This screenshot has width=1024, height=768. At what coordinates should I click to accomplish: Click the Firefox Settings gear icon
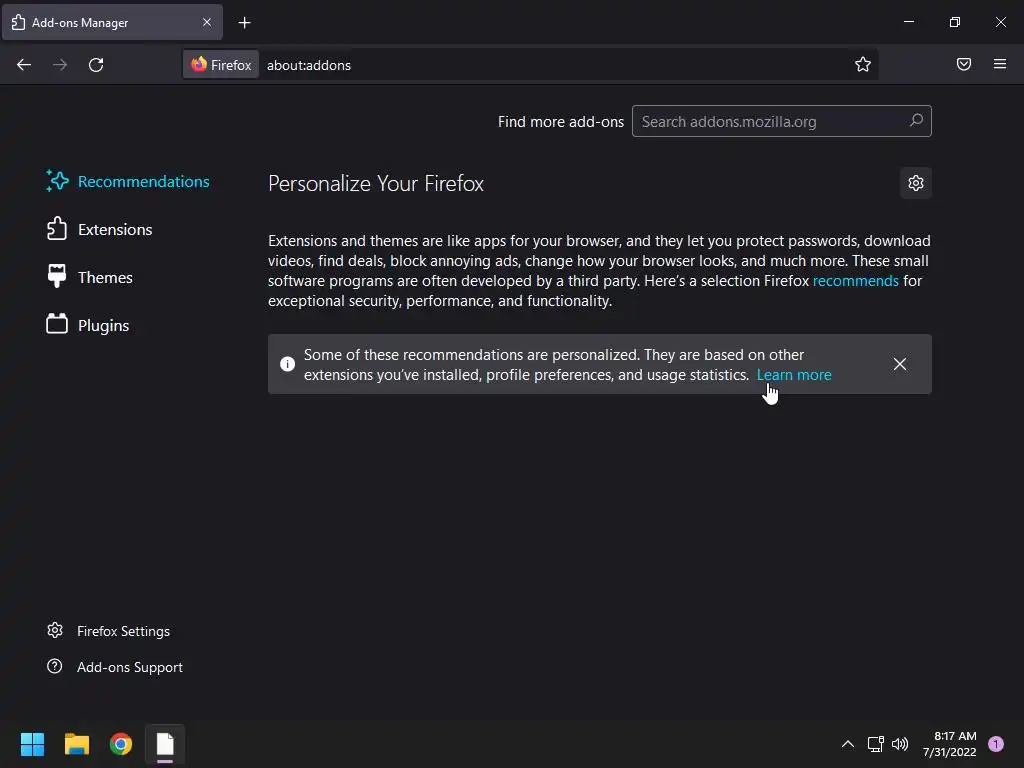pyautogui.click(x=55, y=630)
